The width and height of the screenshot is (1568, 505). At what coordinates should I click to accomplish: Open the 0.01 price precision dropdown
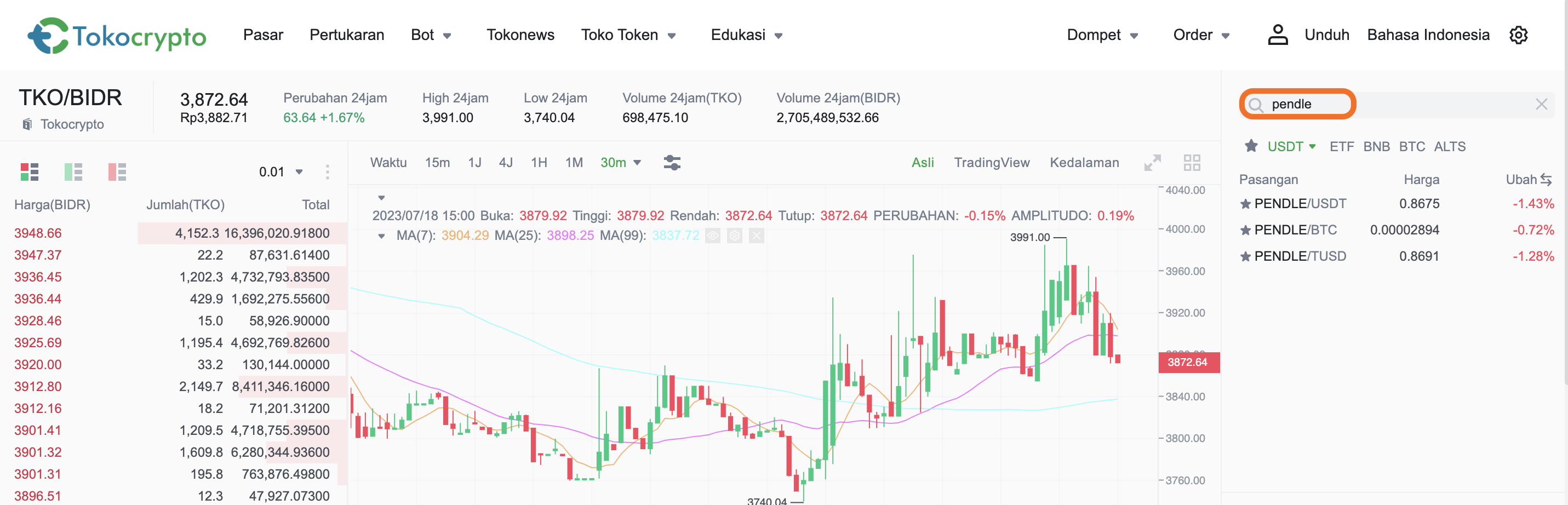281,172
